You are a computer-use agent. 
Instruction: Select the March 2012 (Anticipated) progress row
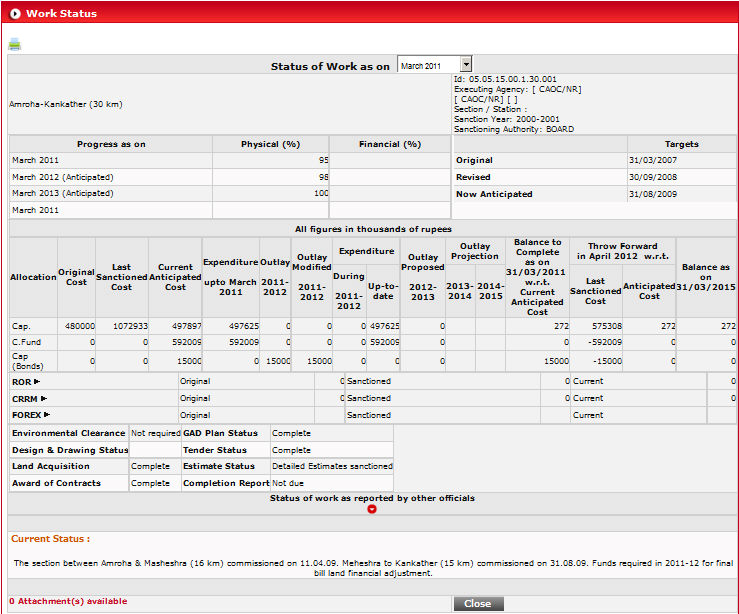pos(63,177)
